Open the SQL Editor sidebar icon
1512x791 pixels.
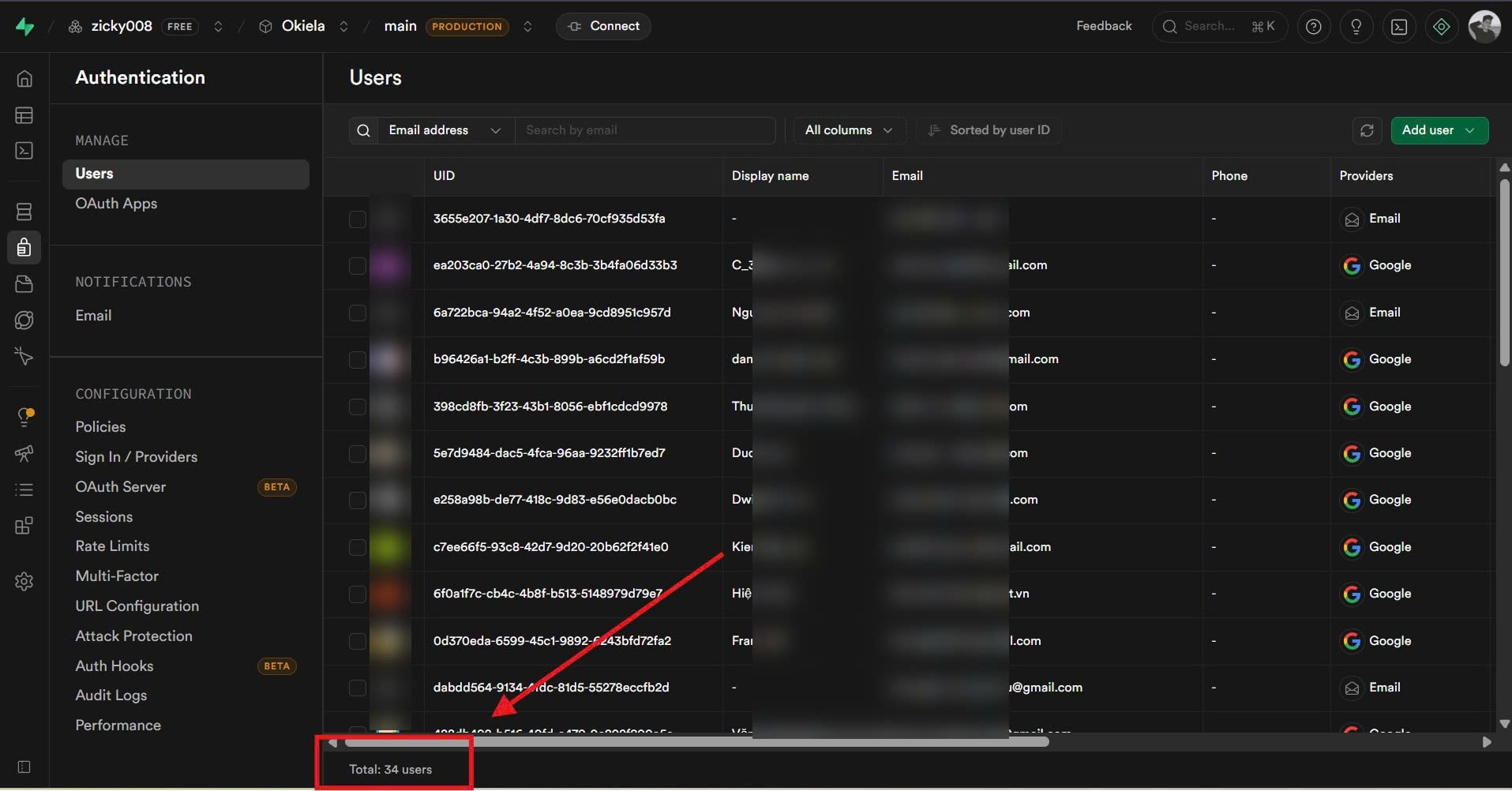point(24,150)
